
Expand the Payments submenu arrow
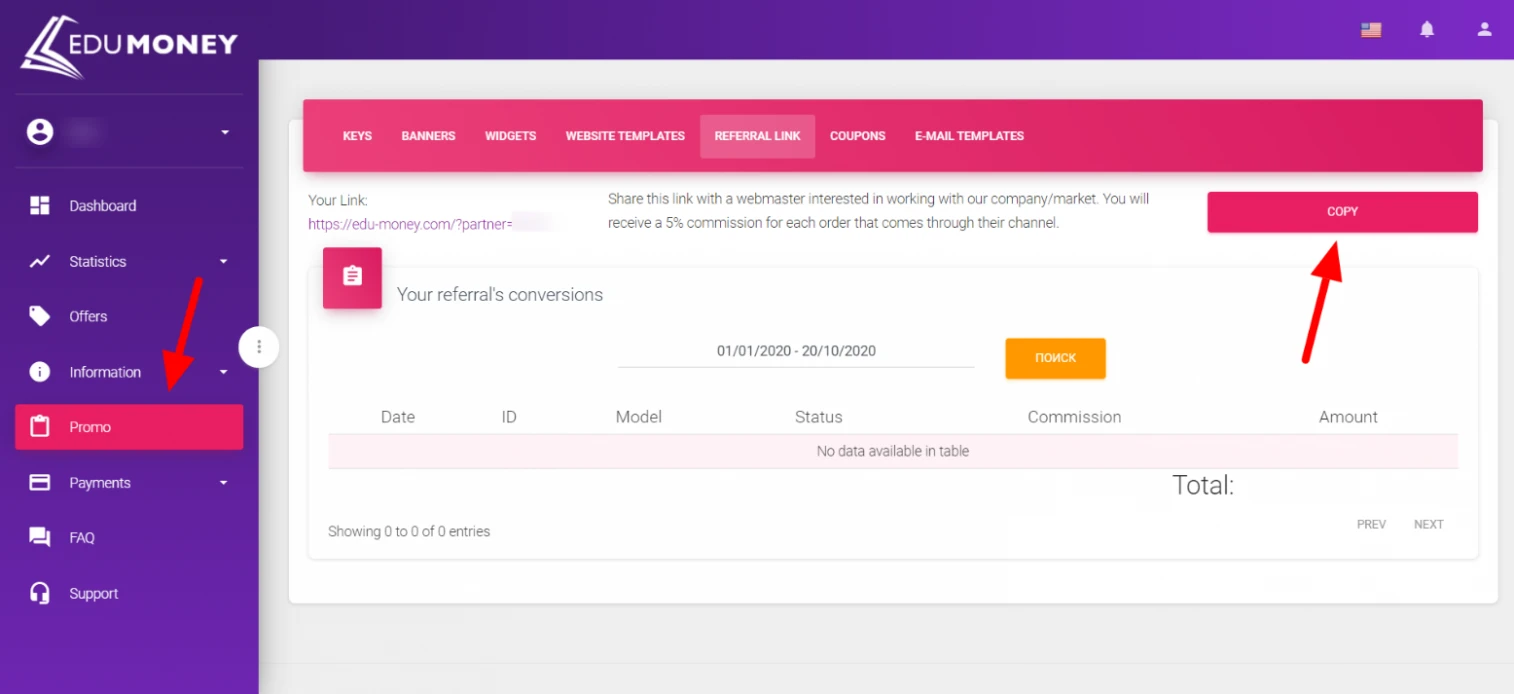pos(224,483)
